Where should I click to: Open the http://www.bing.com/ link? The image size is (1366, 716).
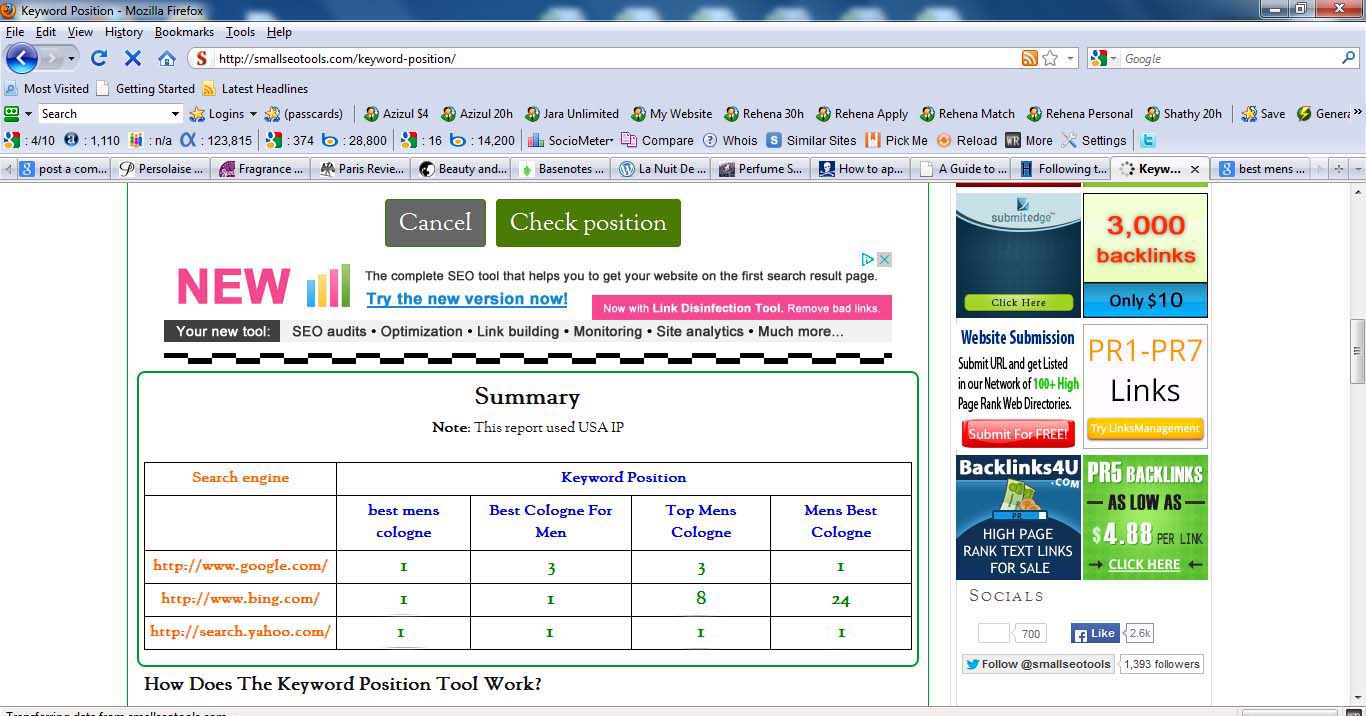click(240, 599)
